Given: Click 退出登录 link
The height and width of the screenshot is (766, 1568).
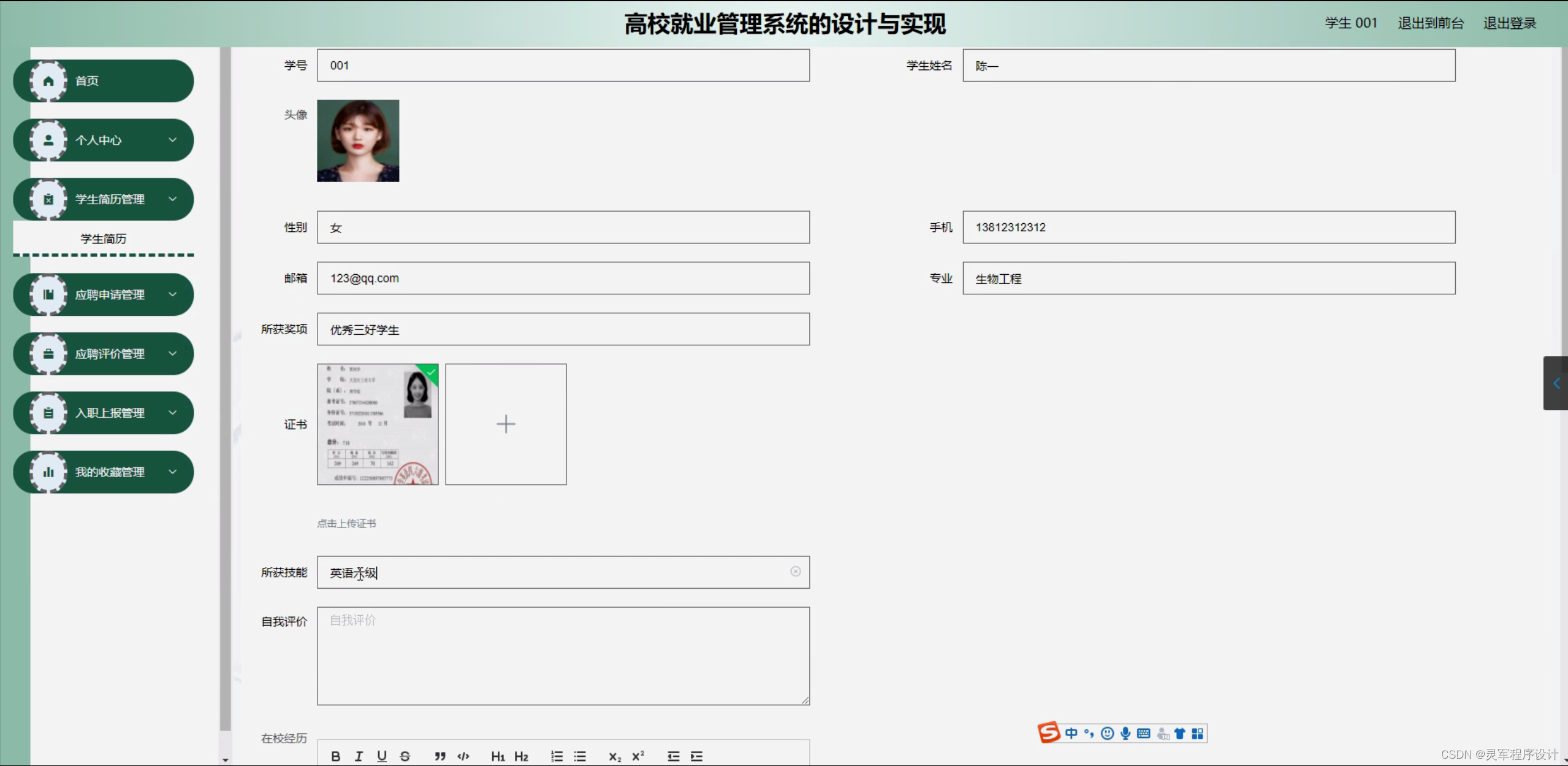Looking at the screenshot, I should [x=1509, y=23].
